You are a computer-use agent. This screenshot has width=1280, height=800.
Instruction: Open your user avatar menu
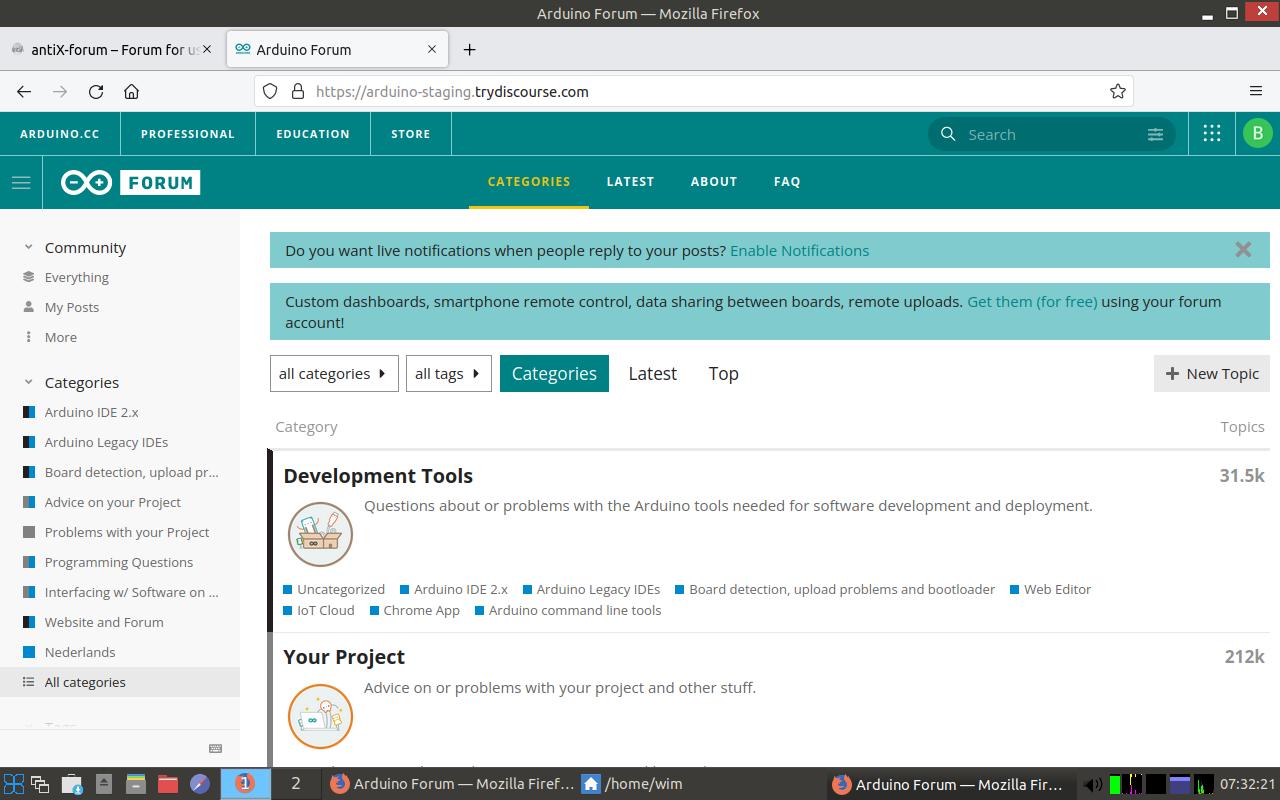[x=1257, y=132]
